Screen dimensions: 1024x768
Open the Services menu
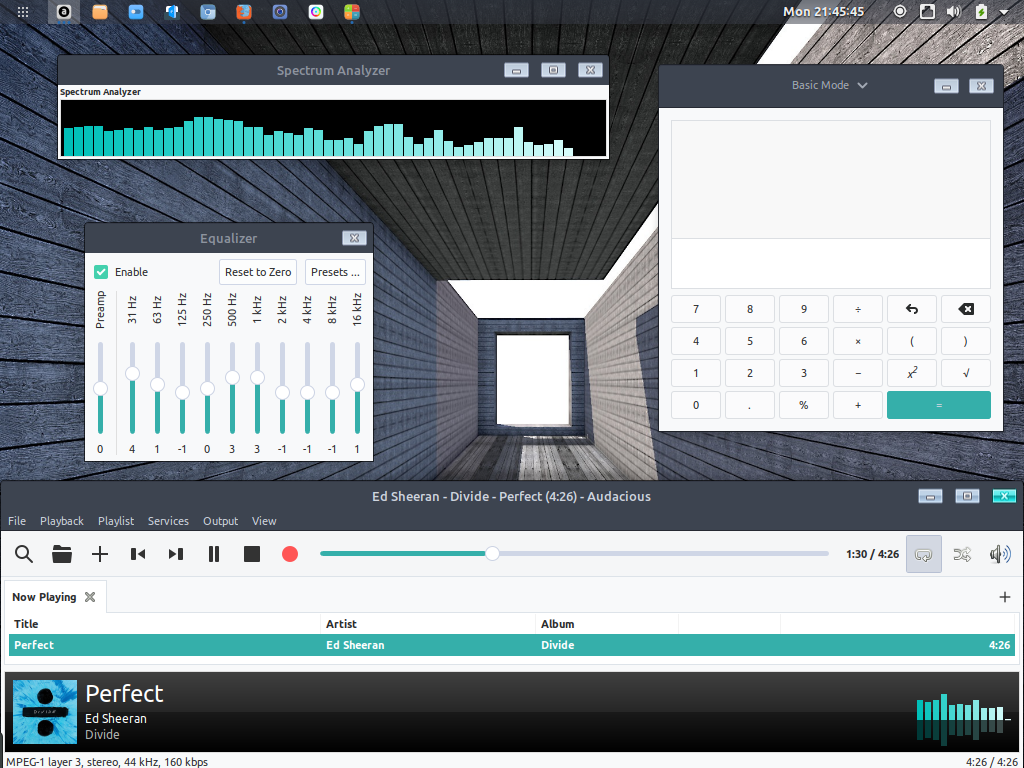pyautogui.click(x=168, y=521)
